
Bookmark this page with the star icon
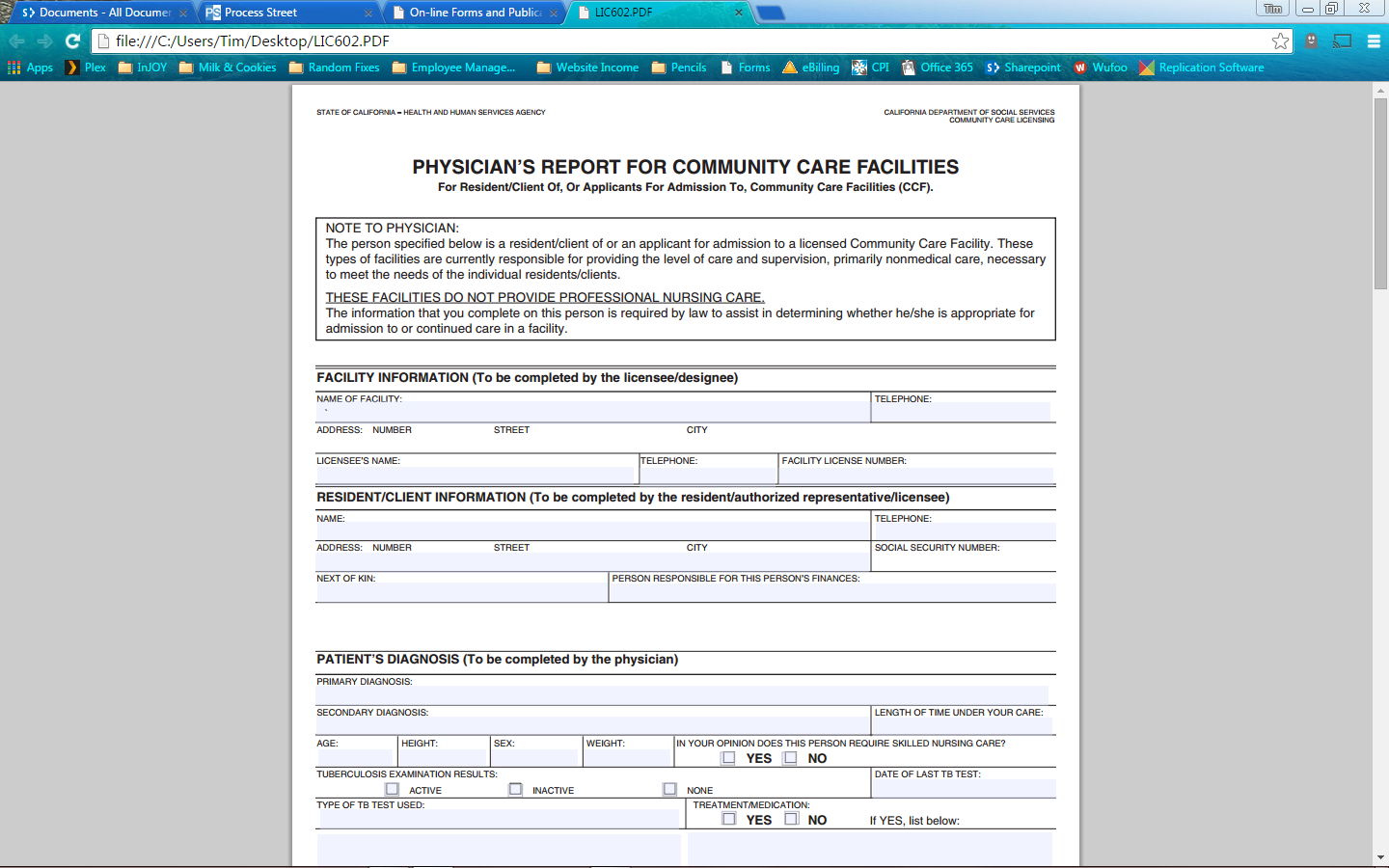click(x=1280, y=41)
